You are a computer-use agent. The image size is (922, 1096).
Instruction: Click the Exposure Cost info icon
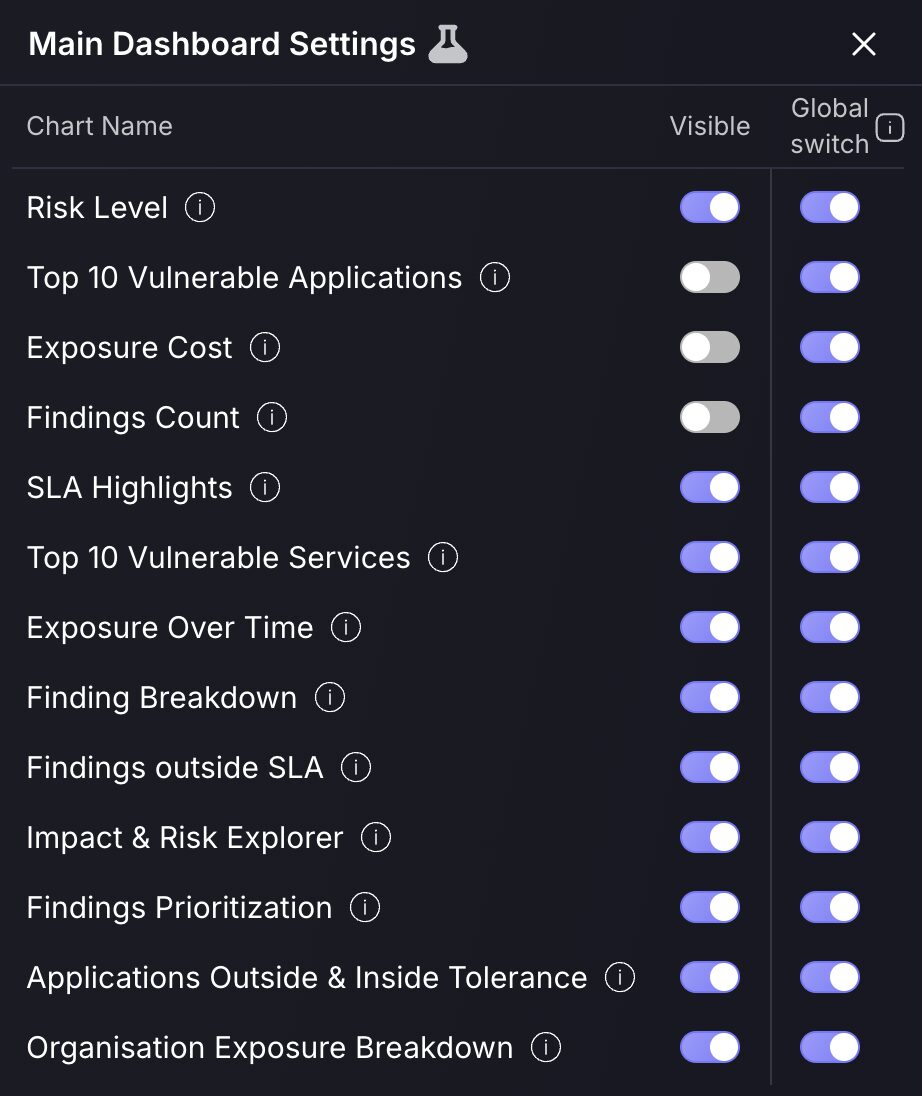coord(265,347)
